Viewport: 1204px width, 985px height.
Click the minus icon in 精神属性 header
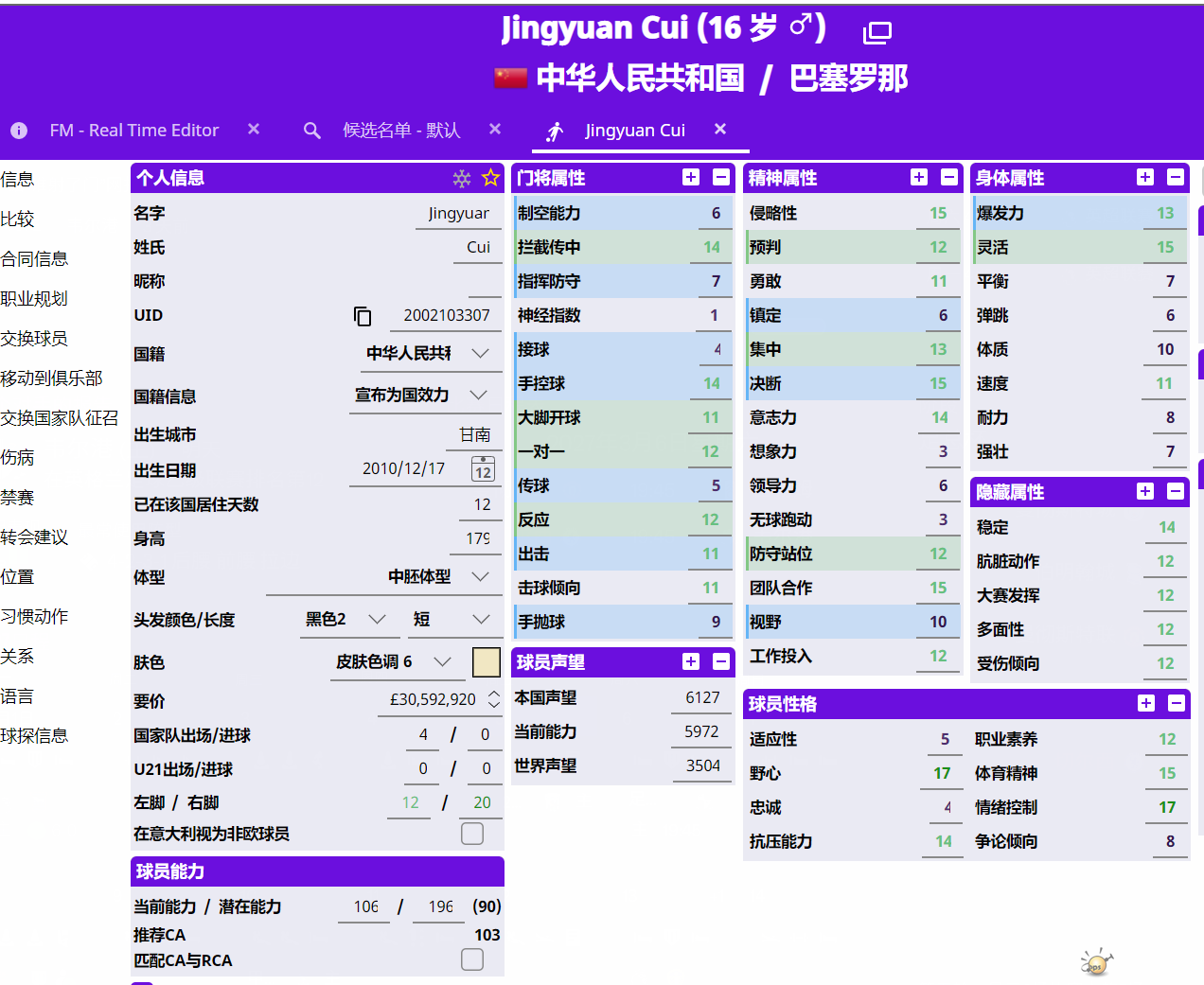click(948, 177)
